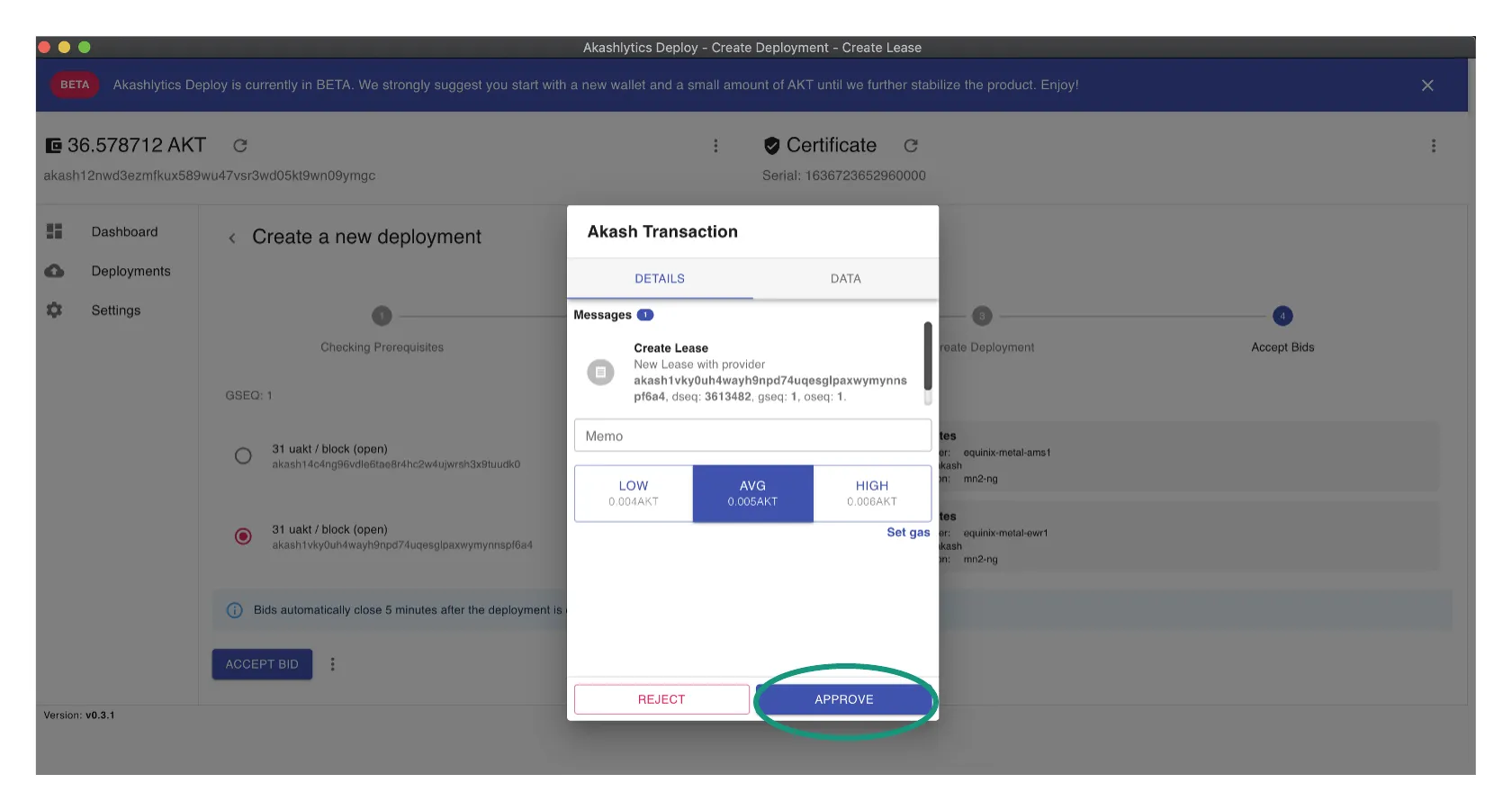Choose the HIGH 0.006AKT fee option
Screen dimensions: 1512x810
(871, 493)
